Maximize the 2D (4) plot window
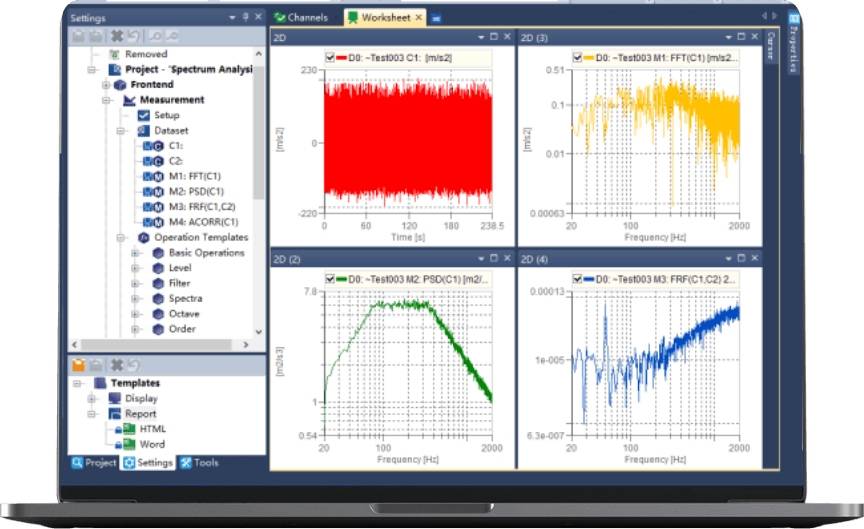 click(741, 258)
